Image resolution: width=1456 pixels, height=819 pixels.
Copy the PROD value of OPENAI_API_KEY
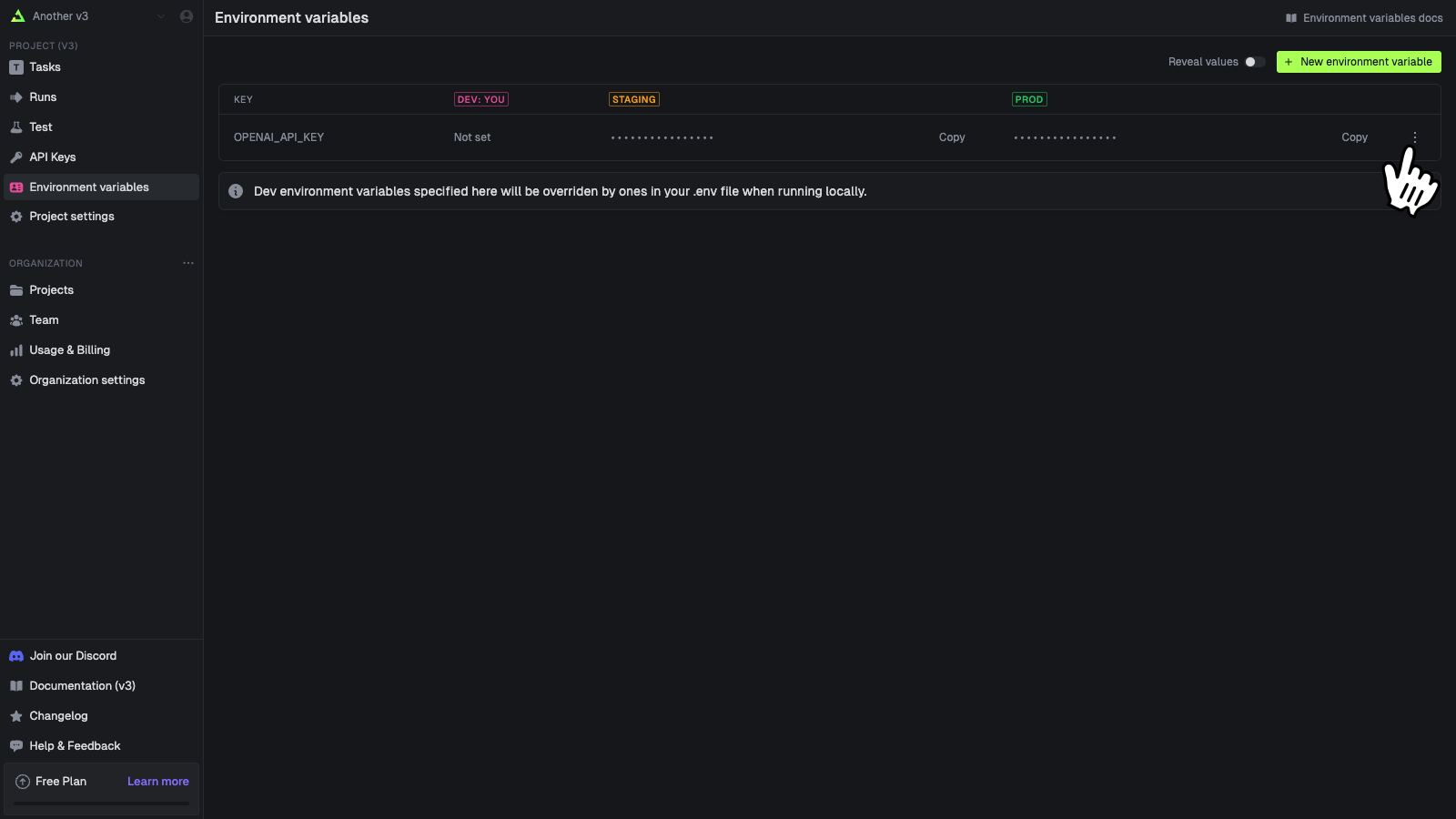tap(1354, 136)
